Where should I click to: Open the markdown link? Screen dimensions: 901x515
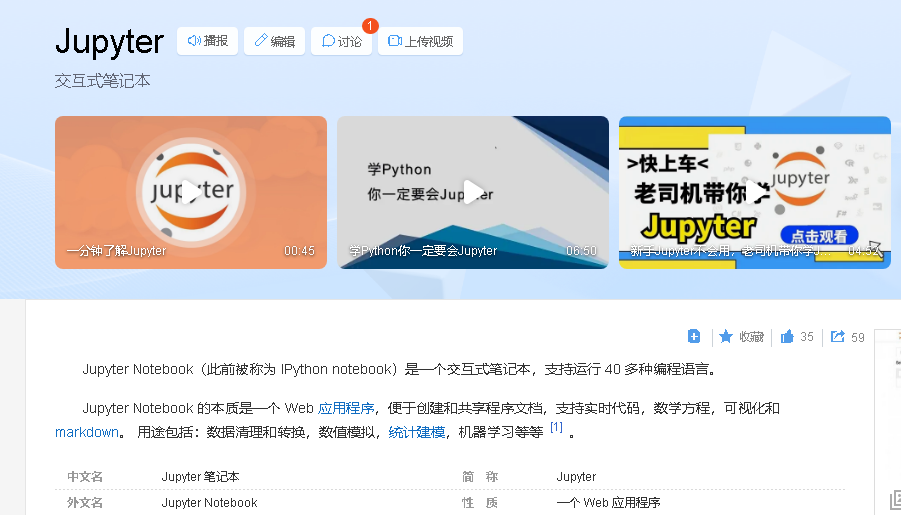[87, 432]
